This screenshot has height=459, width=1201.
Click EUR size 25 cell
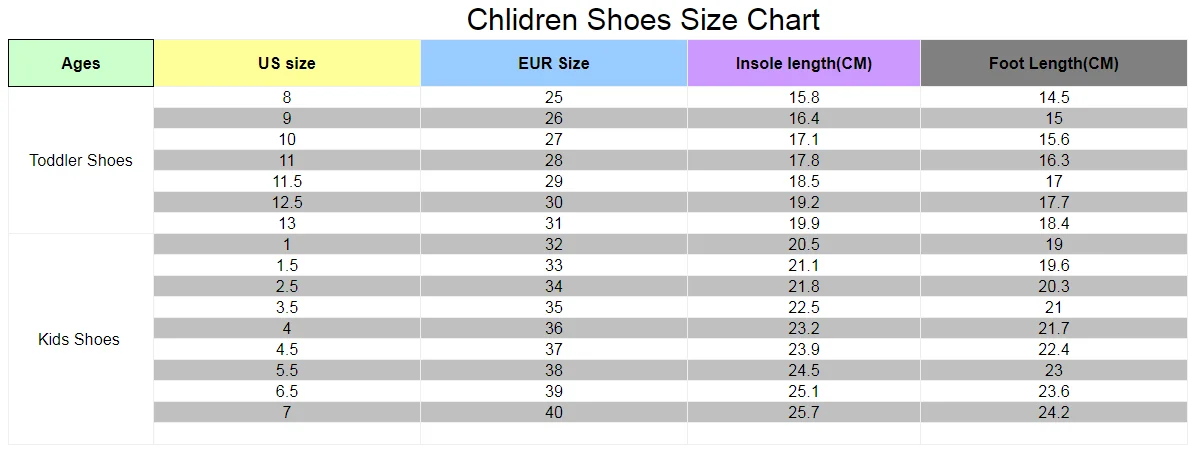point(554,98)
